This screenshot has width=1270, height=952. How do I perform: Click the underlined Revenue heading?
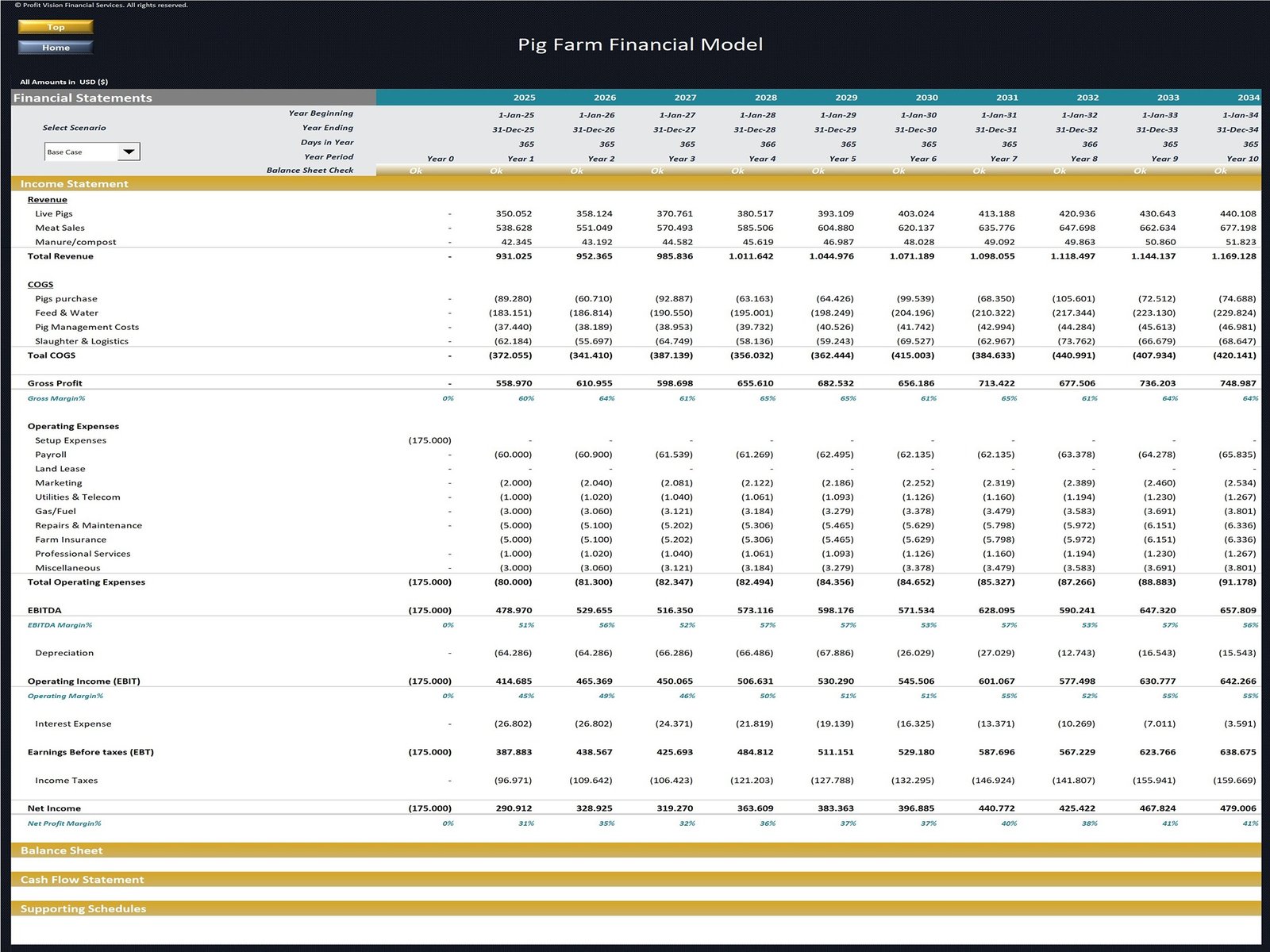[x=47, y=200]
